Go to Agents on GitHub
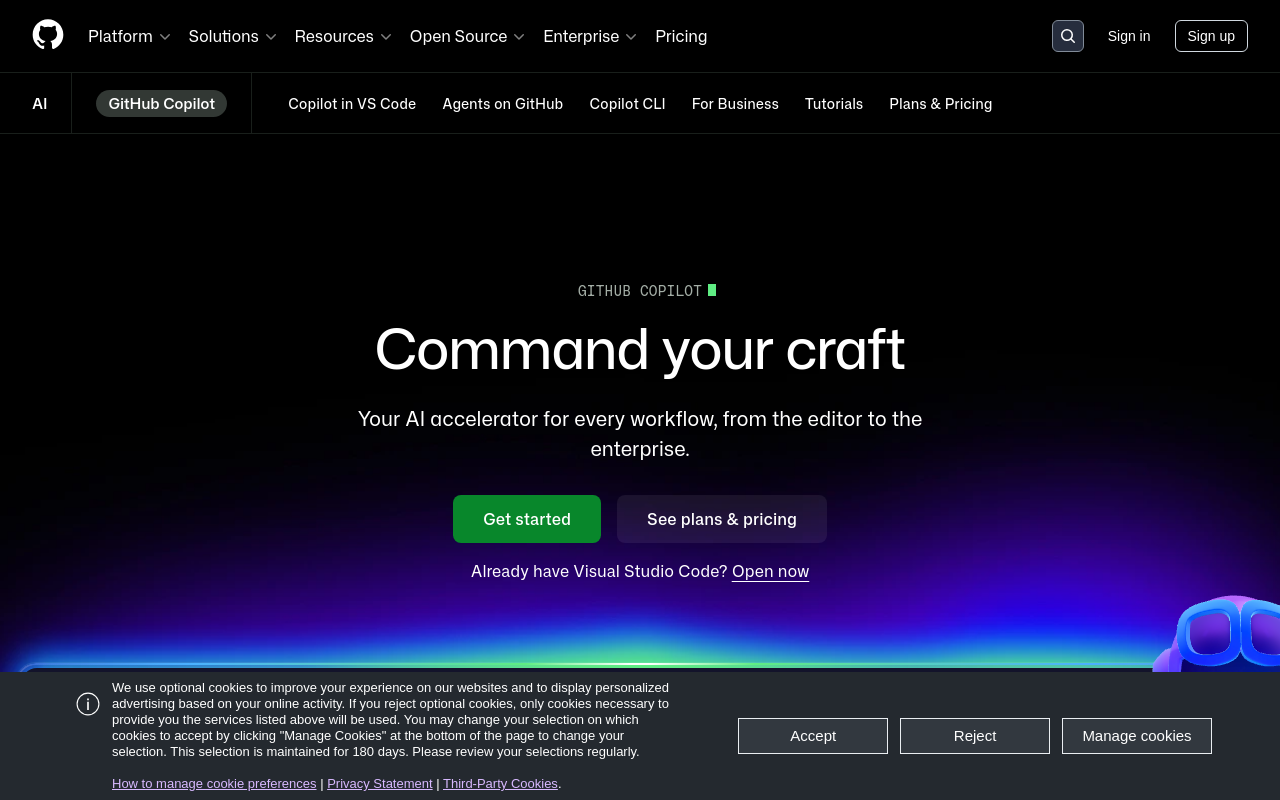Screen dimensions: 1280x800 [503, 103]
